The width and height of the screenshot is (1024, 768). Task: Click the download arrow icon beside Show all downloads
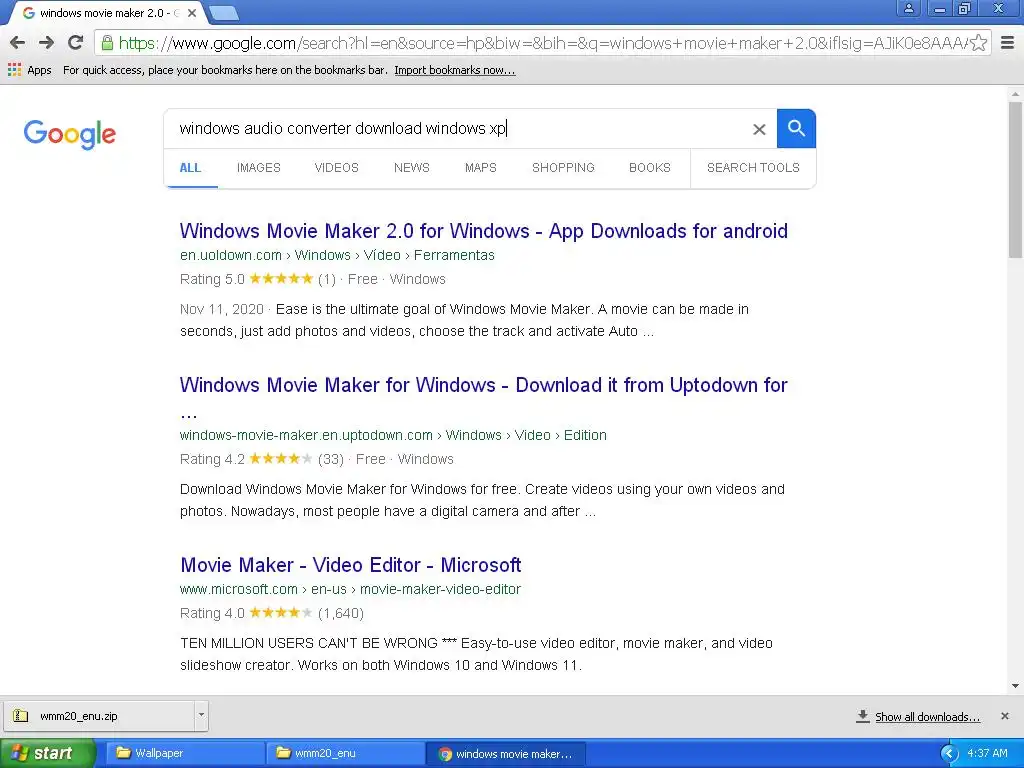(863, 716)
